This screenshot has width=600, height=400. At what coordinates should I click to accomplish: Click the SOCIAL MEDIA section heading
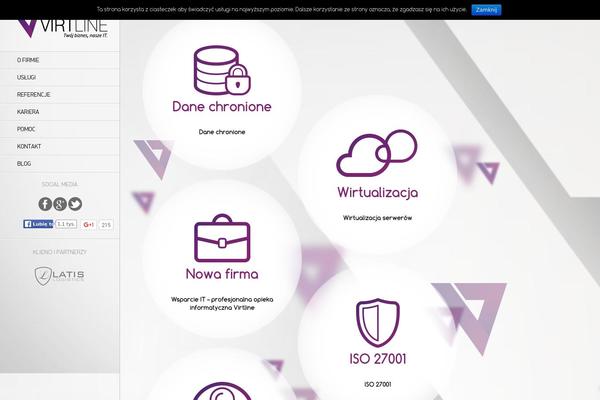pos(60,184)
